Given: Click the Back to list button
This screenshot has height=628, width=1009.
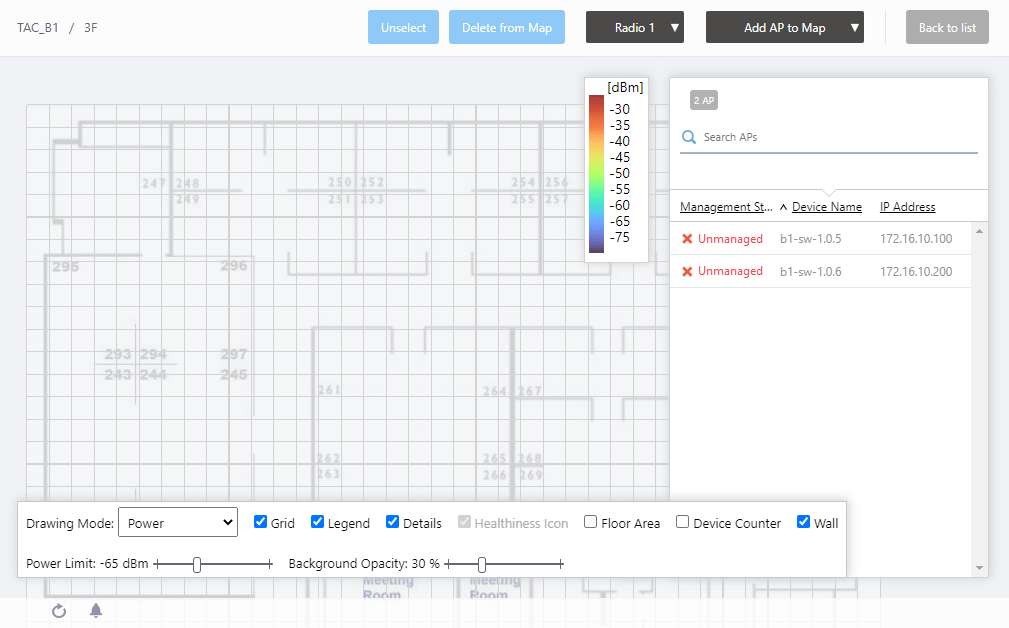Looking at the screenshot, I should [x=947, y=28].
